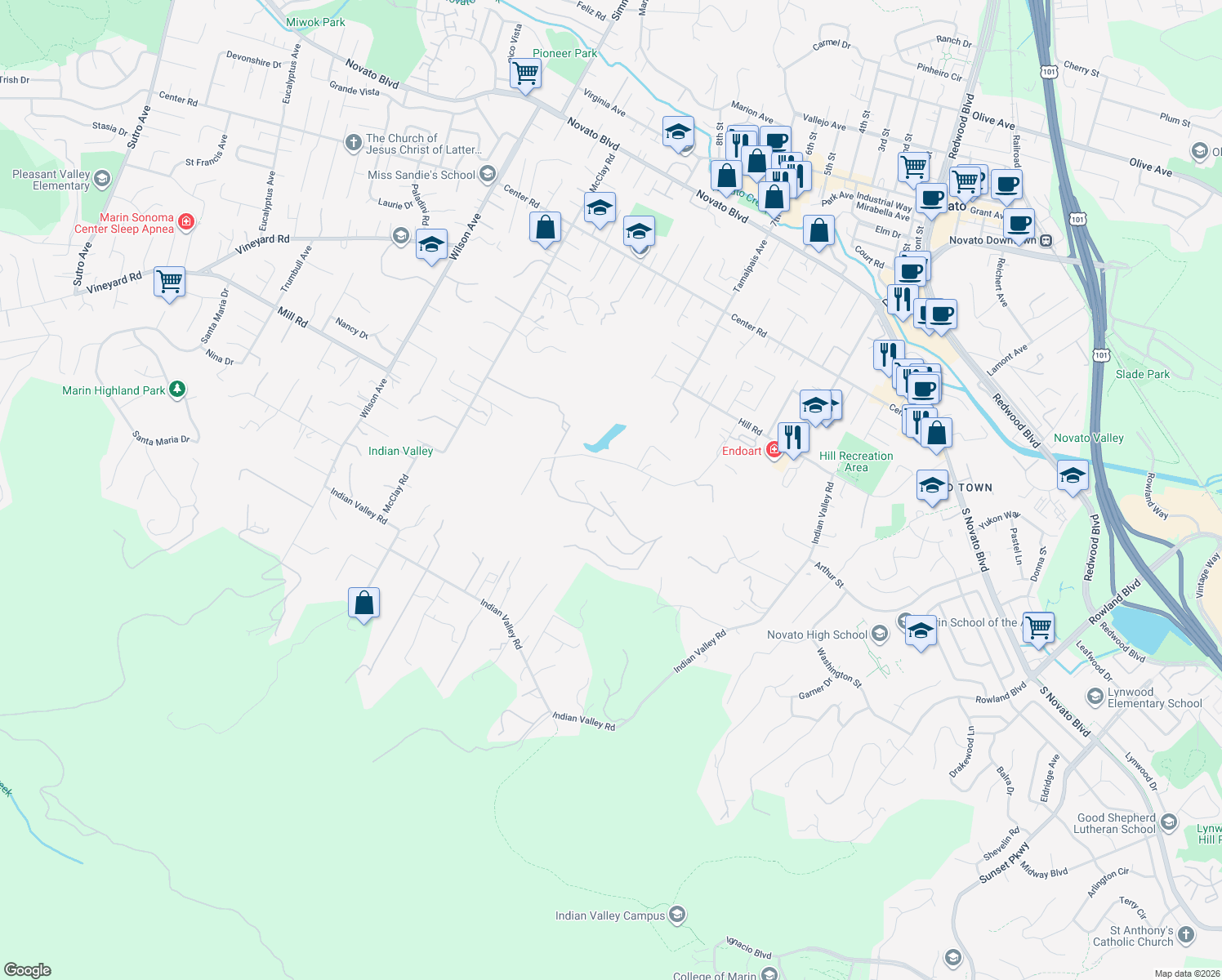Select the Pleasant Valley Elementary school marker

point(100,178)
